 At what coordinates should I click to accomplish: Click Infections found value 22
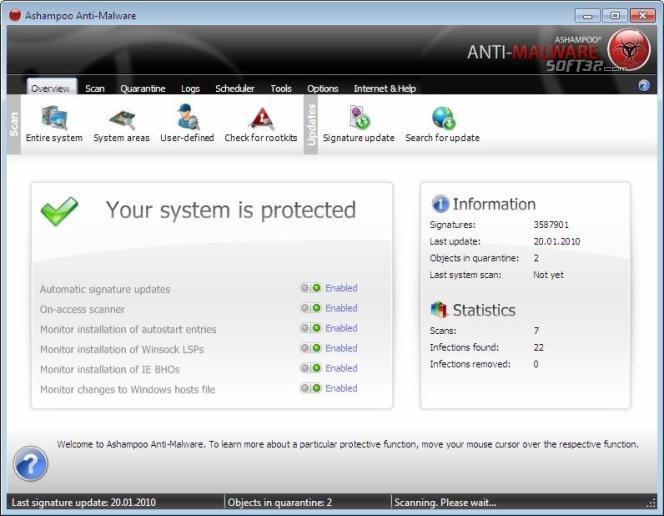pos(538,347)
